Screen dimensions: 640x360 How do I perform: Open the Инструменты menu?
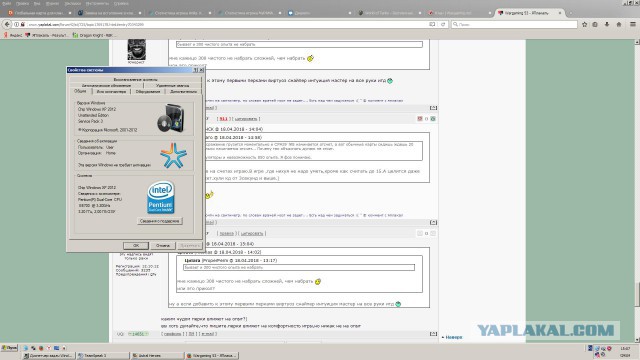pyautogui.click(x=97, y=3)
